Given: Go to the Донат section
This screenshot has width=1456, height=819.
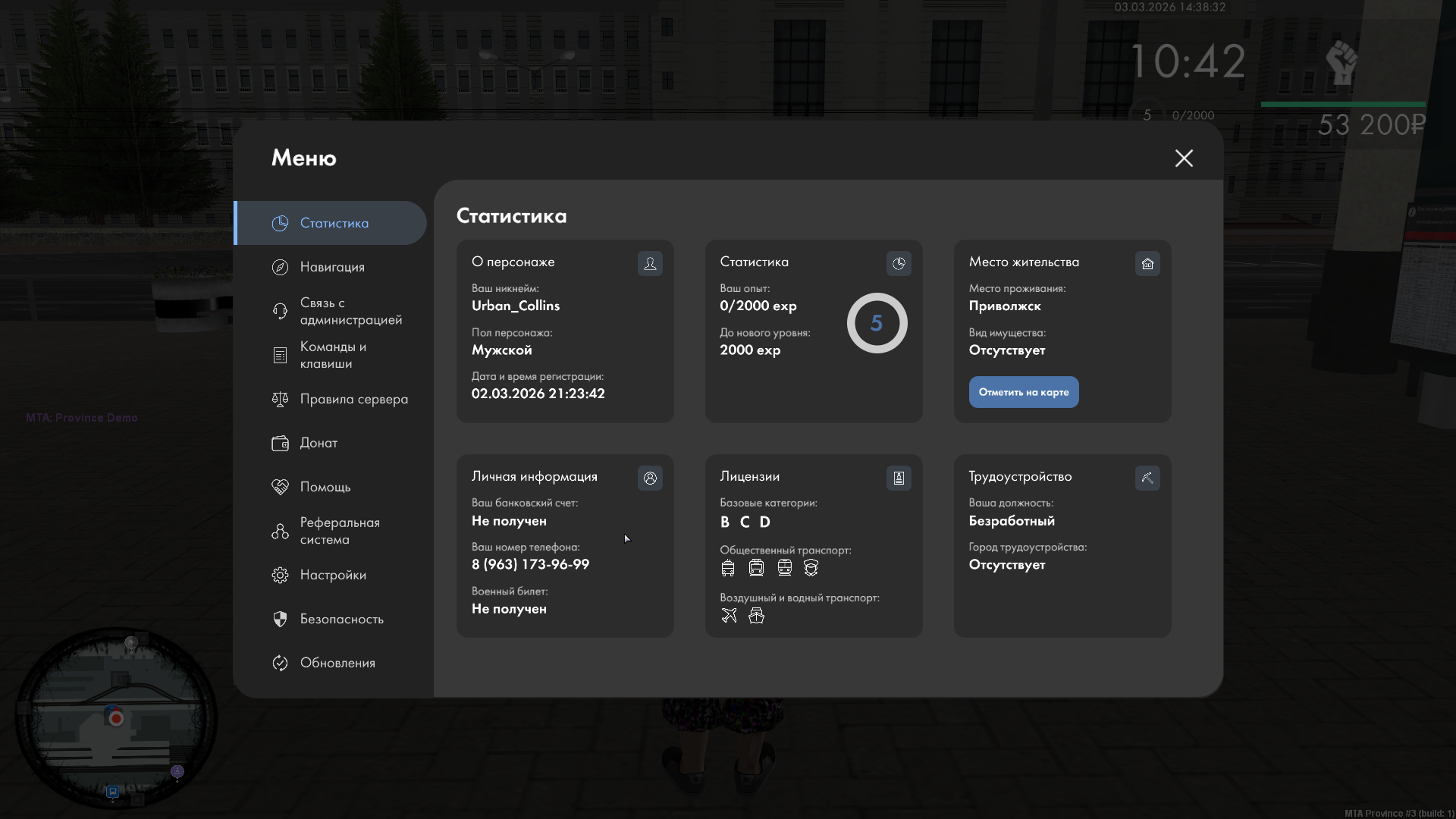Looking at the screenshot, I should 318,443.
